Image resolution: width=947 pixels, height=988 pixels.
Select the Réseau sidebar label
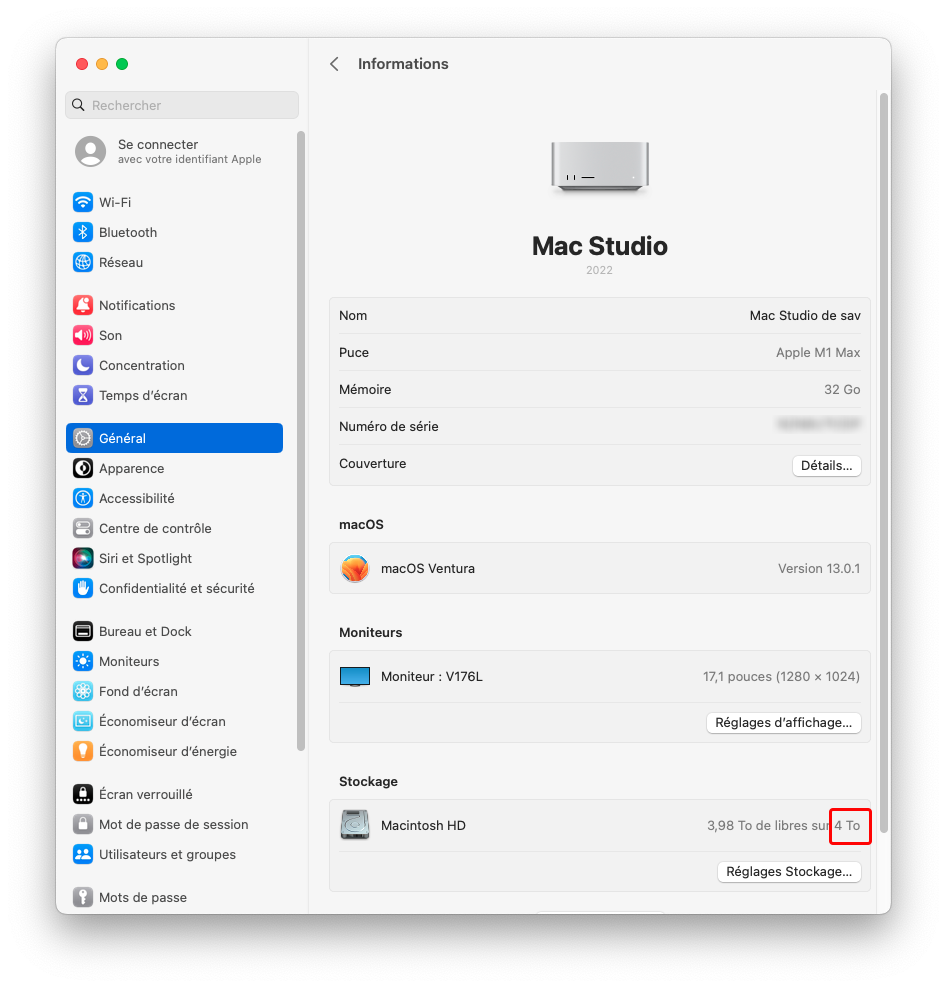(121, 262)
